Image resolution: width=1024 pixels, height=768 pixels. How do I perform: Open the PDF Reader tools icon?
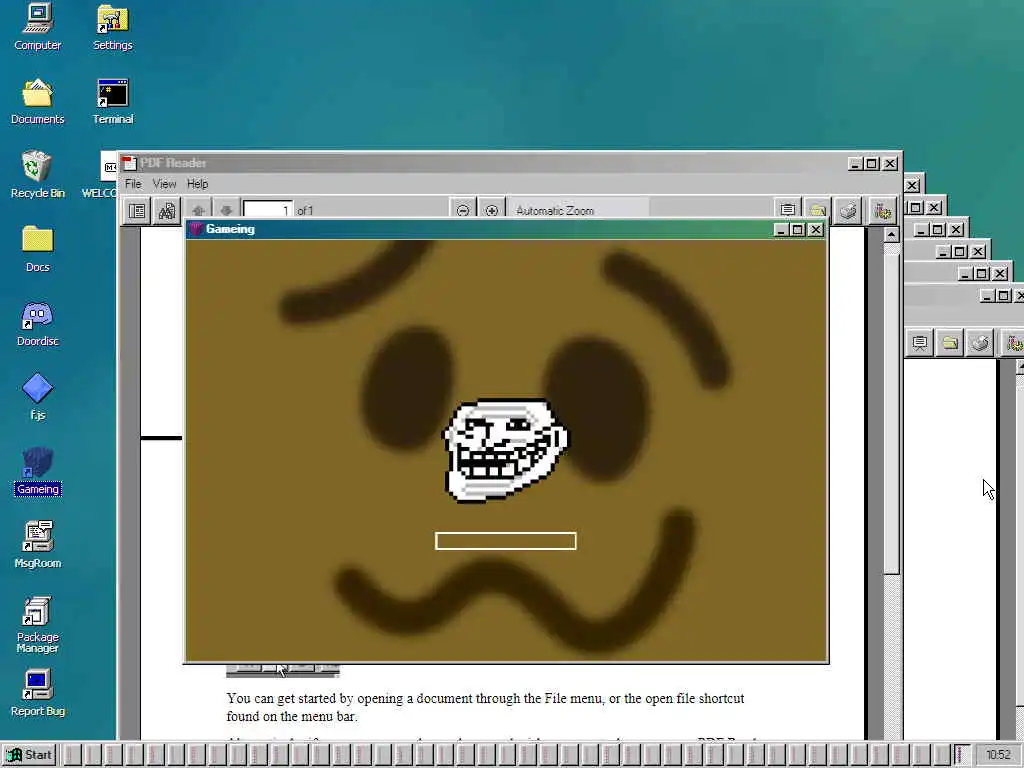883,210
